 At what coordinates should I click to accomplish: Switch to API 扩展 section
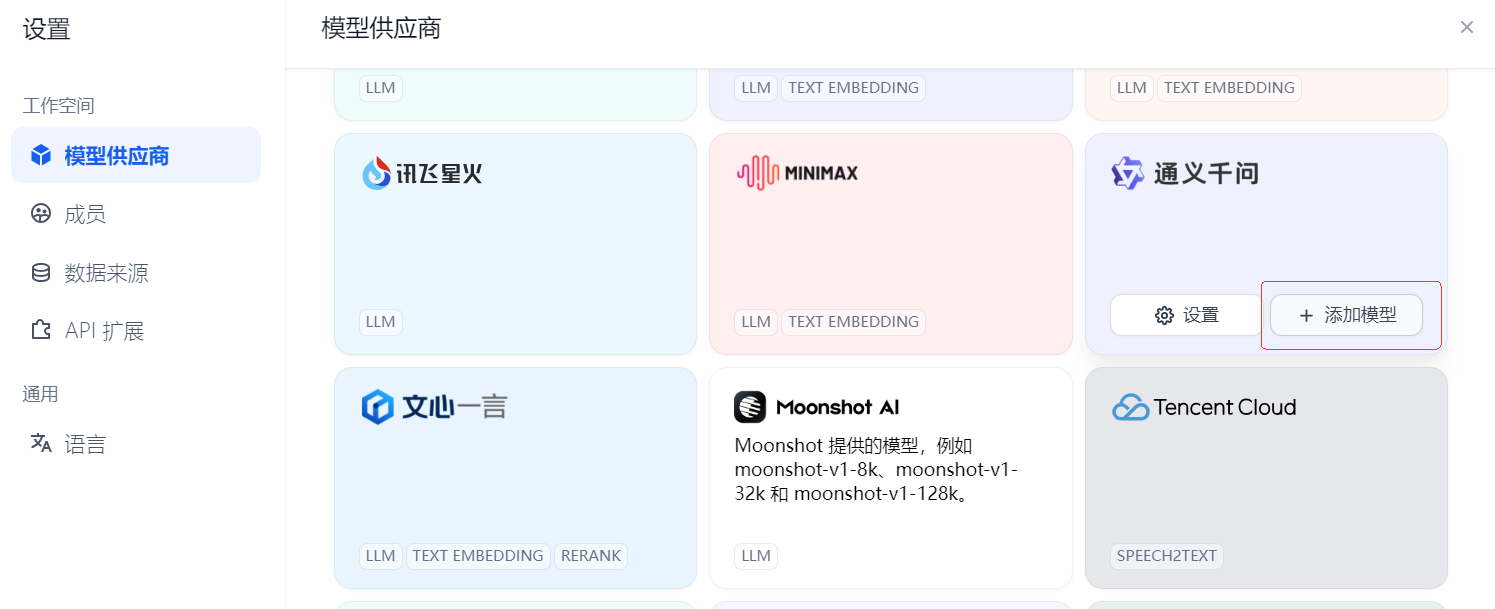[x=104, y=331]
